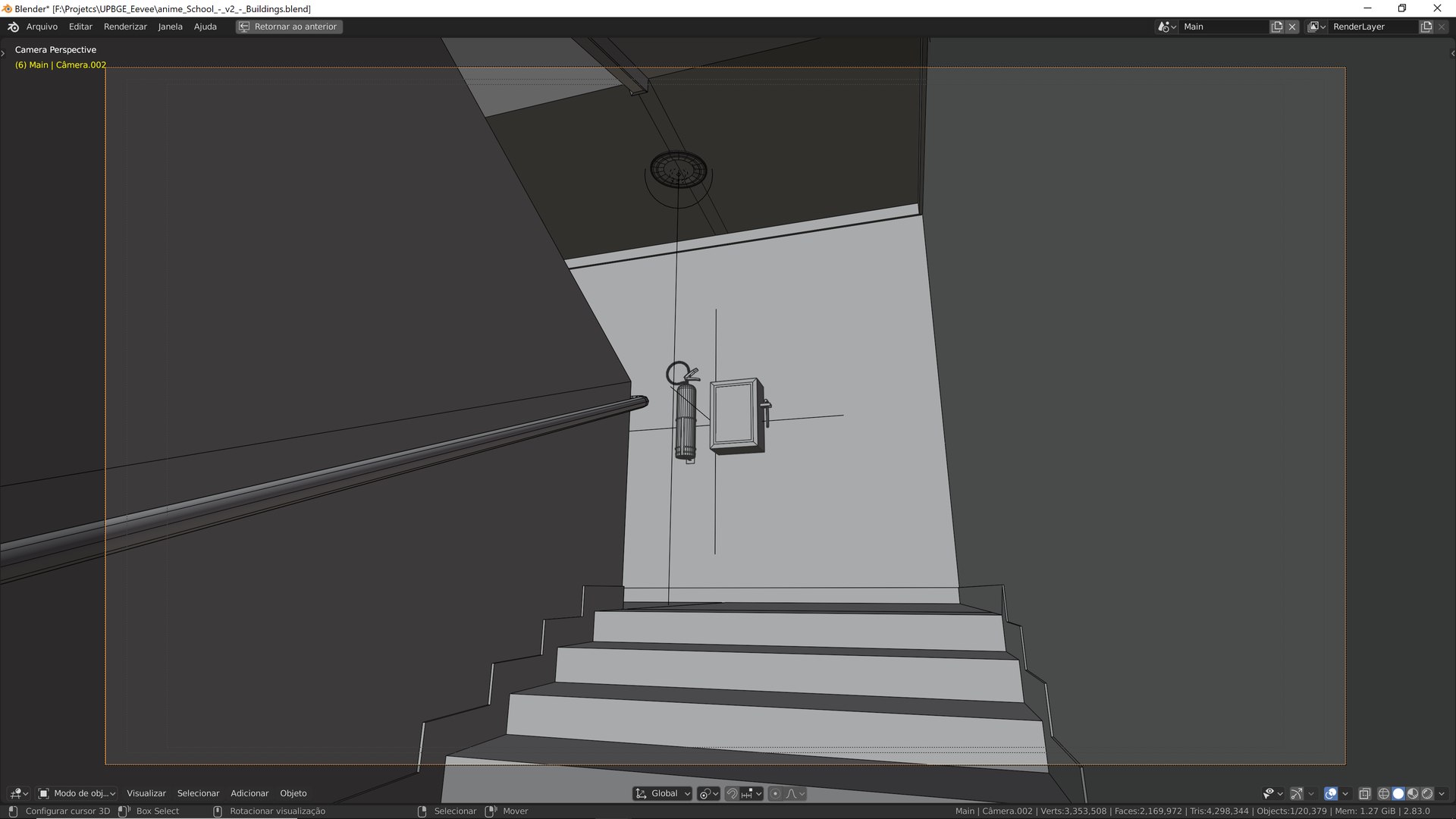Click the Blender window title text
1456x819 pixels.
point(162,9)
